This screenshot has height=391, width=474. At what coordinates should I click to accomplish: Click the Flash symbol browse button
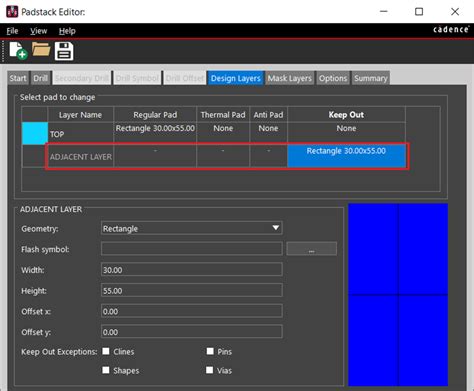(x=311, y=249)
